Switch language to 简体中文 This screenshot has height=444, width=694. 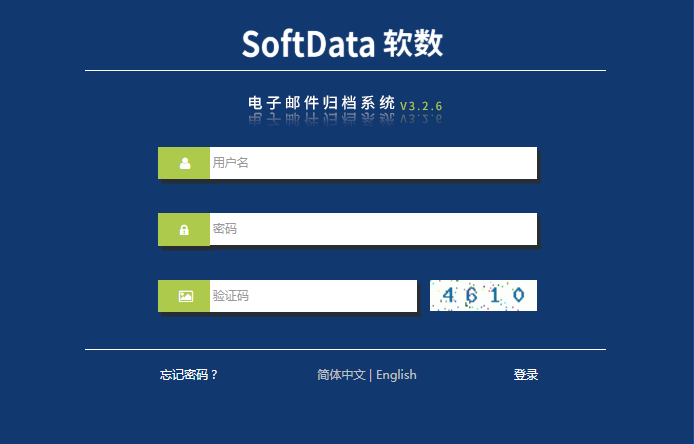pyautogui.click(x=341, y=375)
